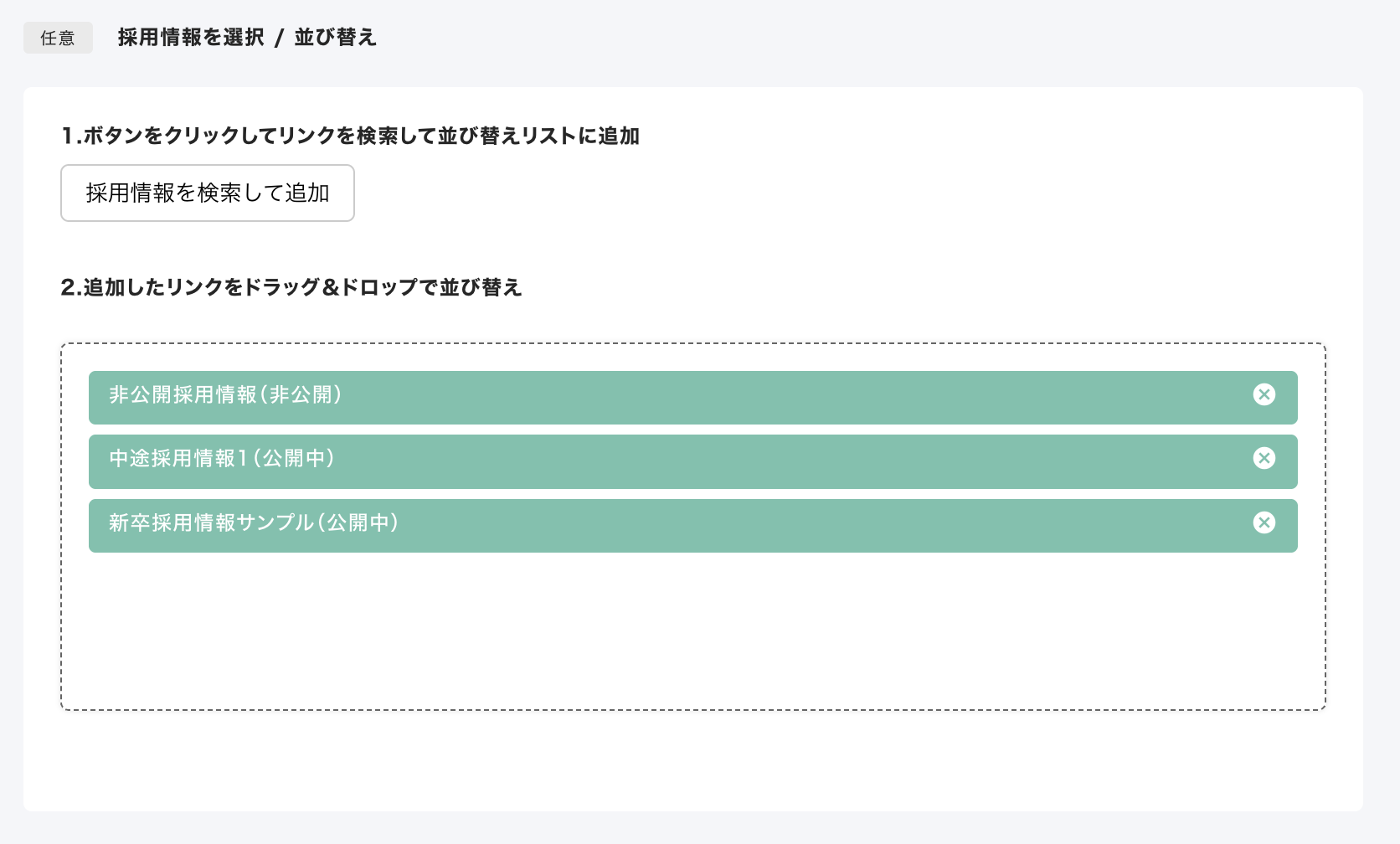Click blank white area below the dashed box
This screenshot has height=844, width=1400.
tap(692, 760)
